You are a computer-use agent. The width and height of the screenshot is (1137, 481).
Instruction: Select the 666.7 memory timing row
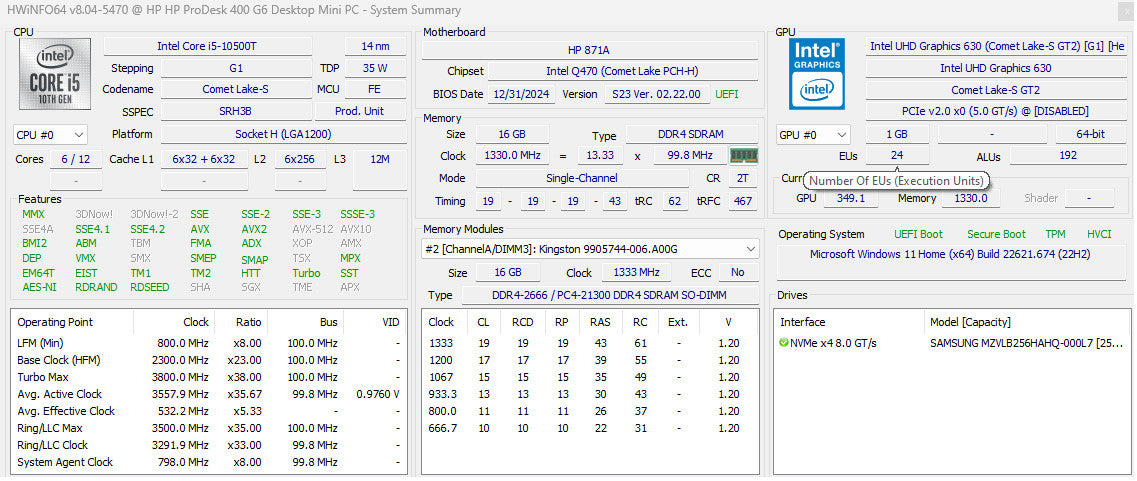590,428
